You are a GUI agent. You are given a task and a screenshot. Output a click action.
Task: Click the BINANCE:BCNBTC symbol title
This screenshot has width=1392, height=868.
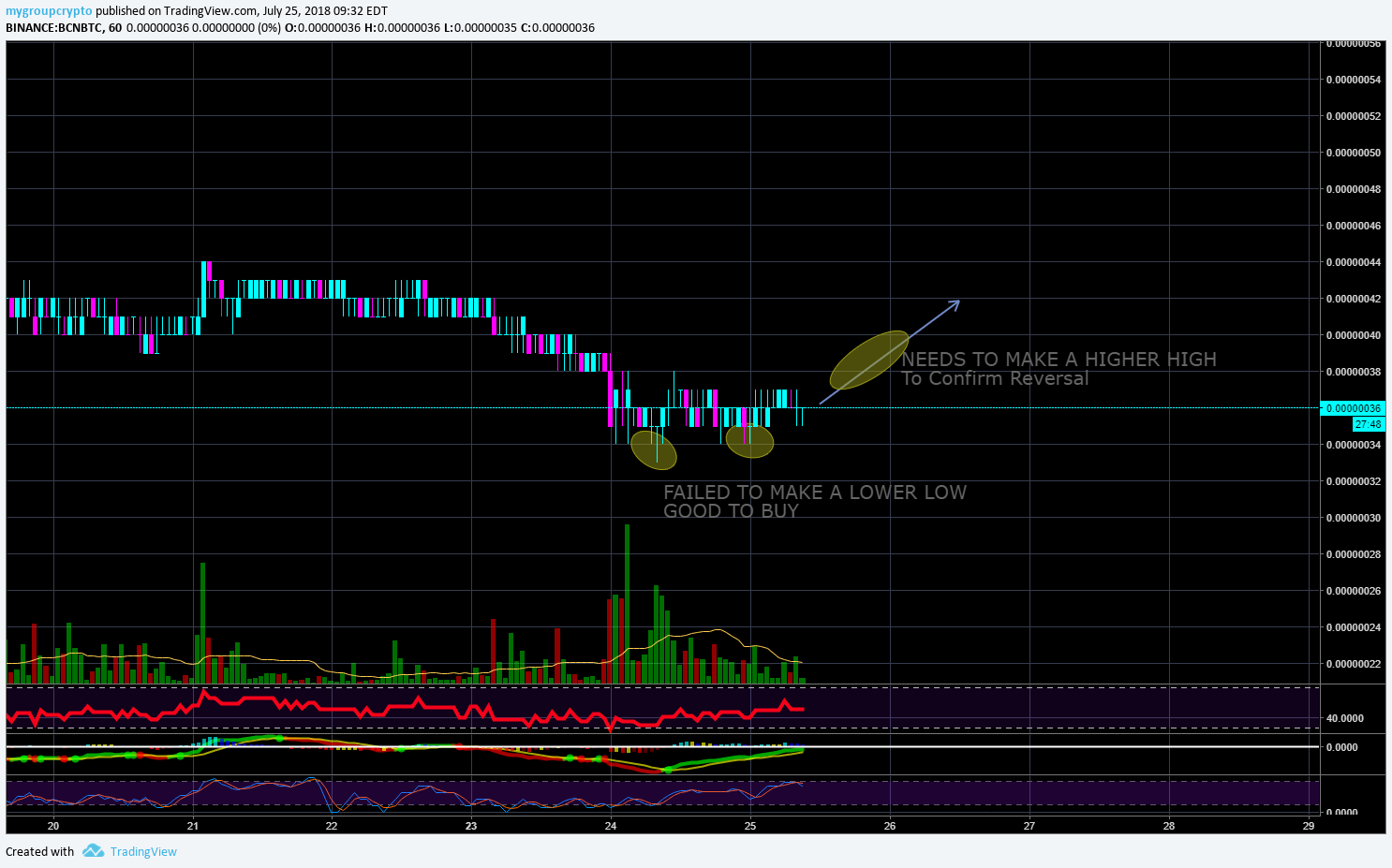tap(54, 27)
